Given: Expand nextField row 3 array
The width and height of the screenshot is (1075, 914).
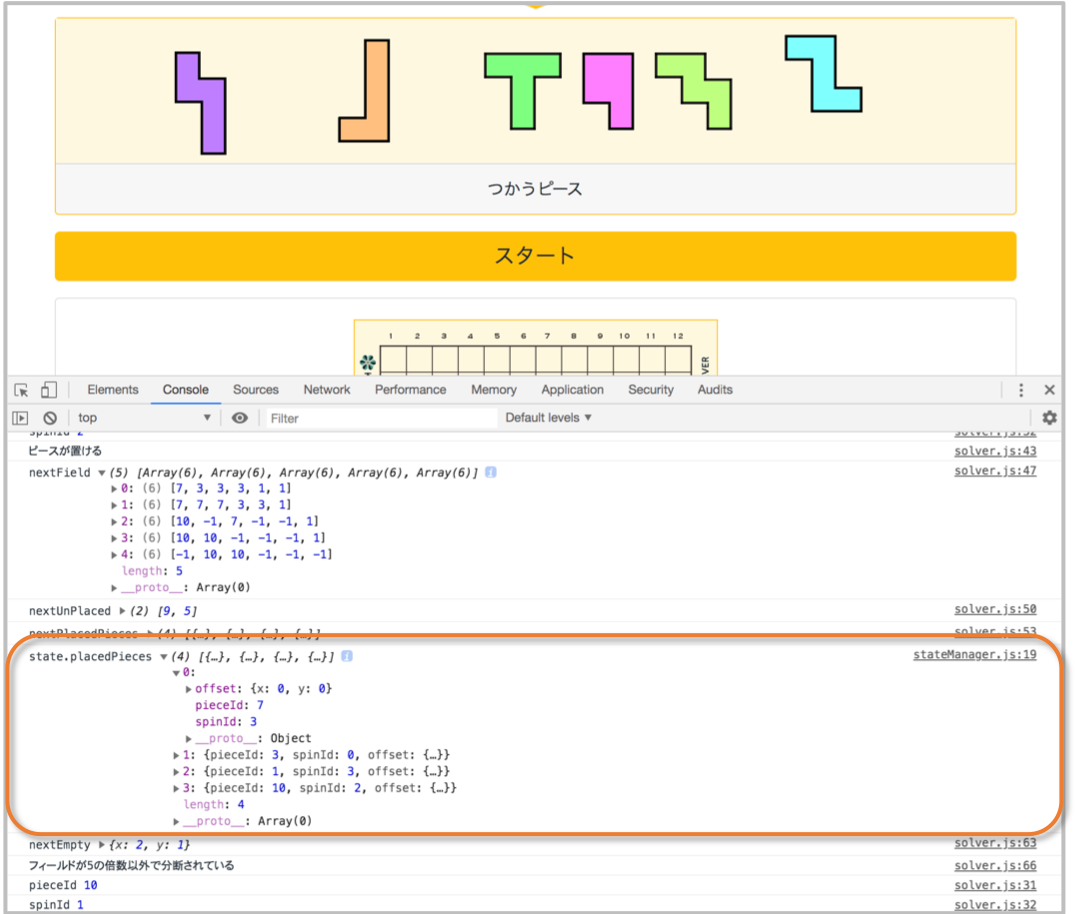Looking at the screenshot, I should point(114,538).
